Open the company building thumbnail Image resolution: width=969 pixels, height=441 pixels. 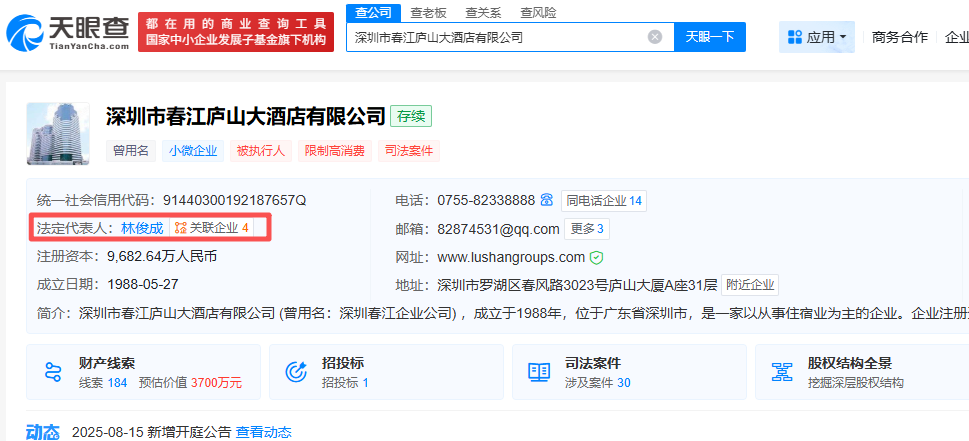click(x=58, y=133)
